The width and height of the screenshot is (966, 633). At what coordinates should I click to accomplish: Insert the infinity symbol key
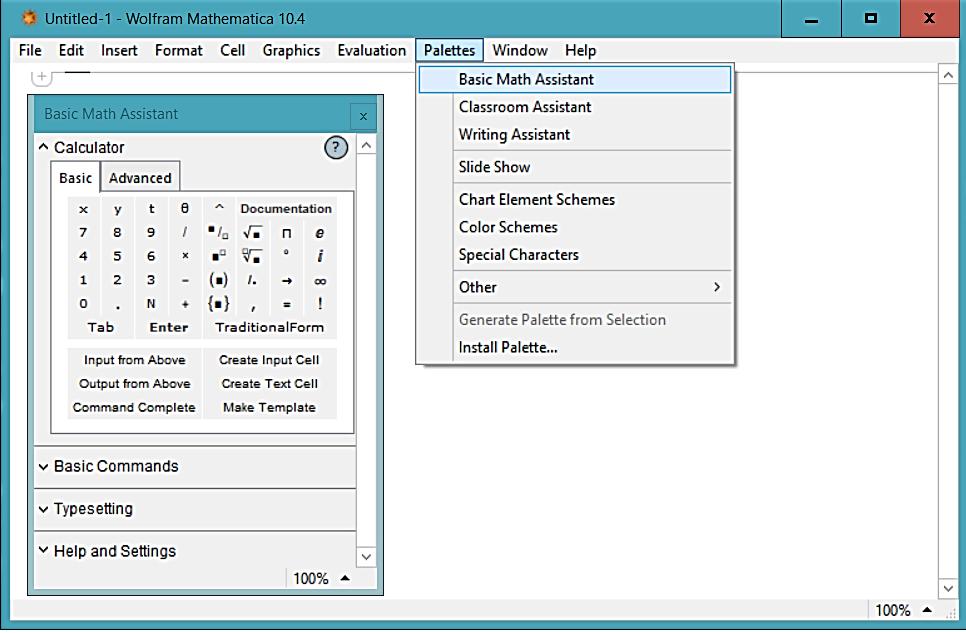tap(320, 280)
